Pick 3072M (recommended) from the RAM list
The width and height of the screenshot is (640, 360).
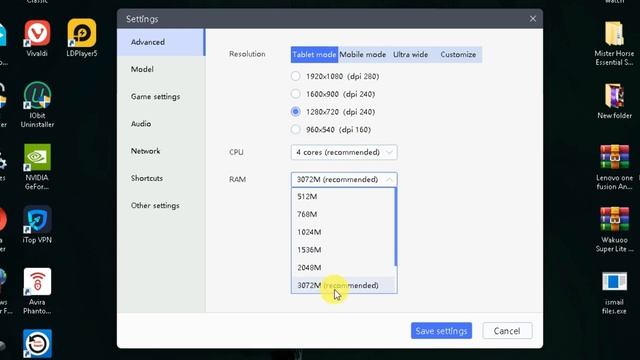point(343,285)
